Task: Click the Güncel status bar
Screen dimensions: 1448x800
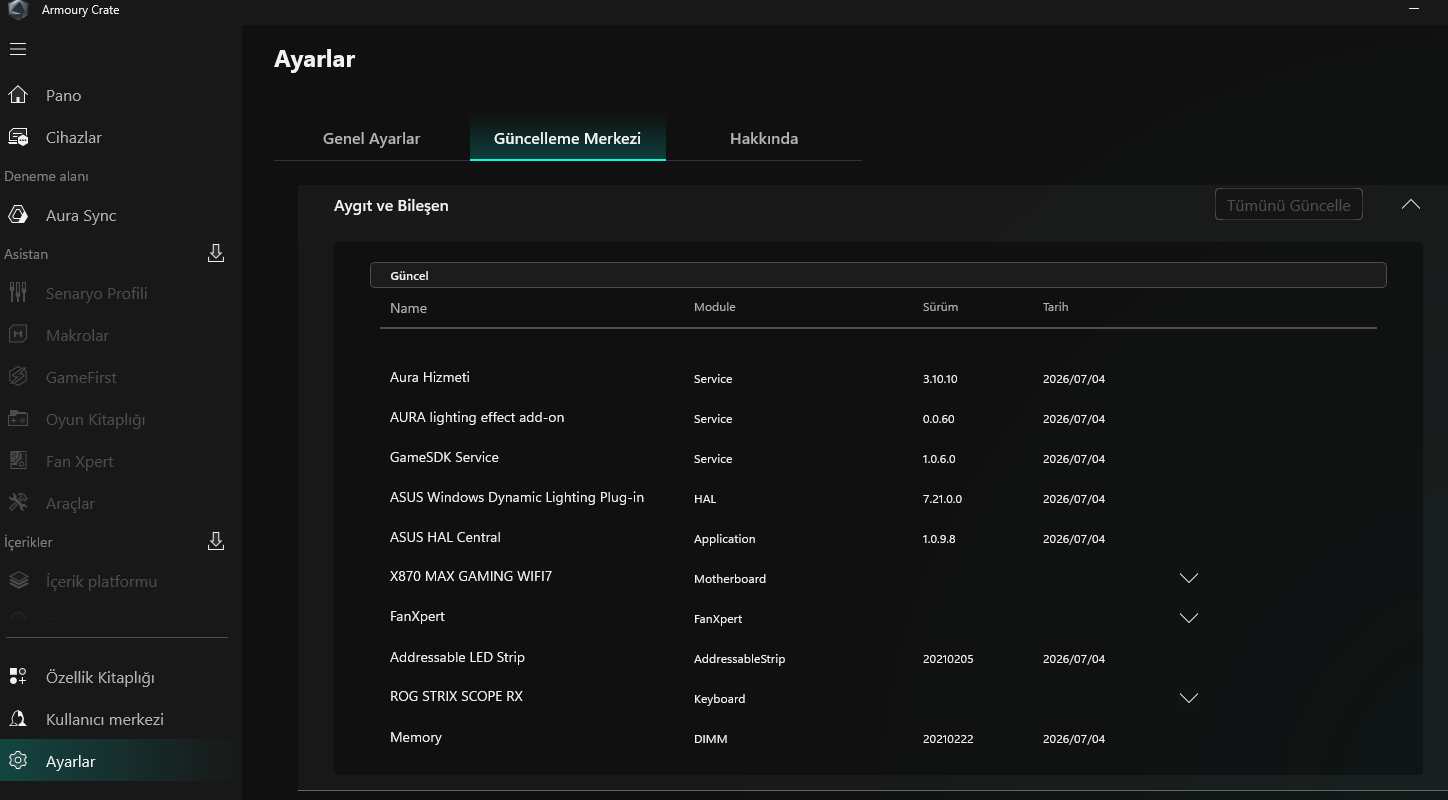Action: tap(878, 275)
